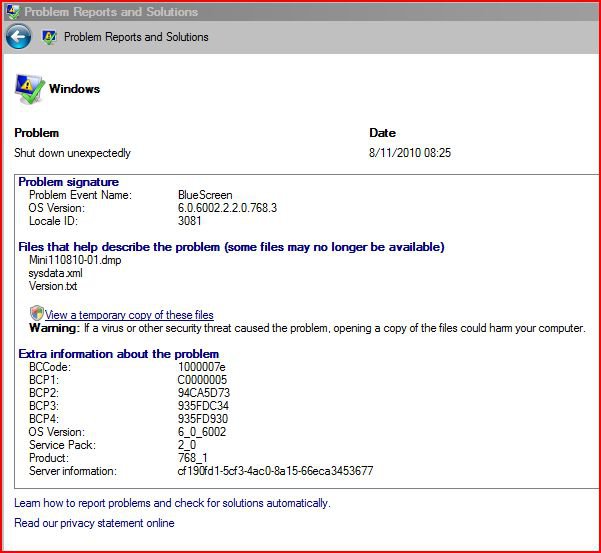This screenshot has width=601, height=553.
Task: Select Service Pack value 2_0
Action: (x=187, y=445)
